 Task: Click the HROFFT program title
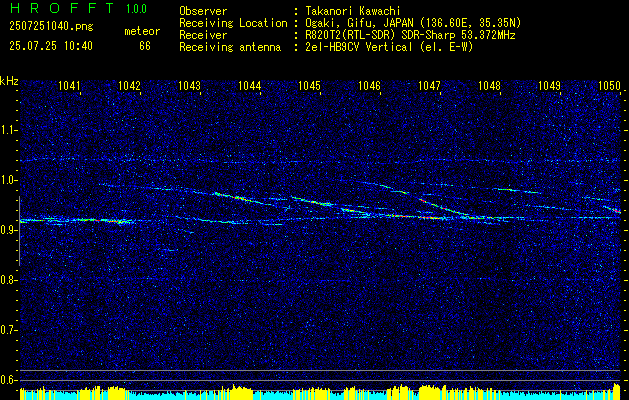pos(63,8)
